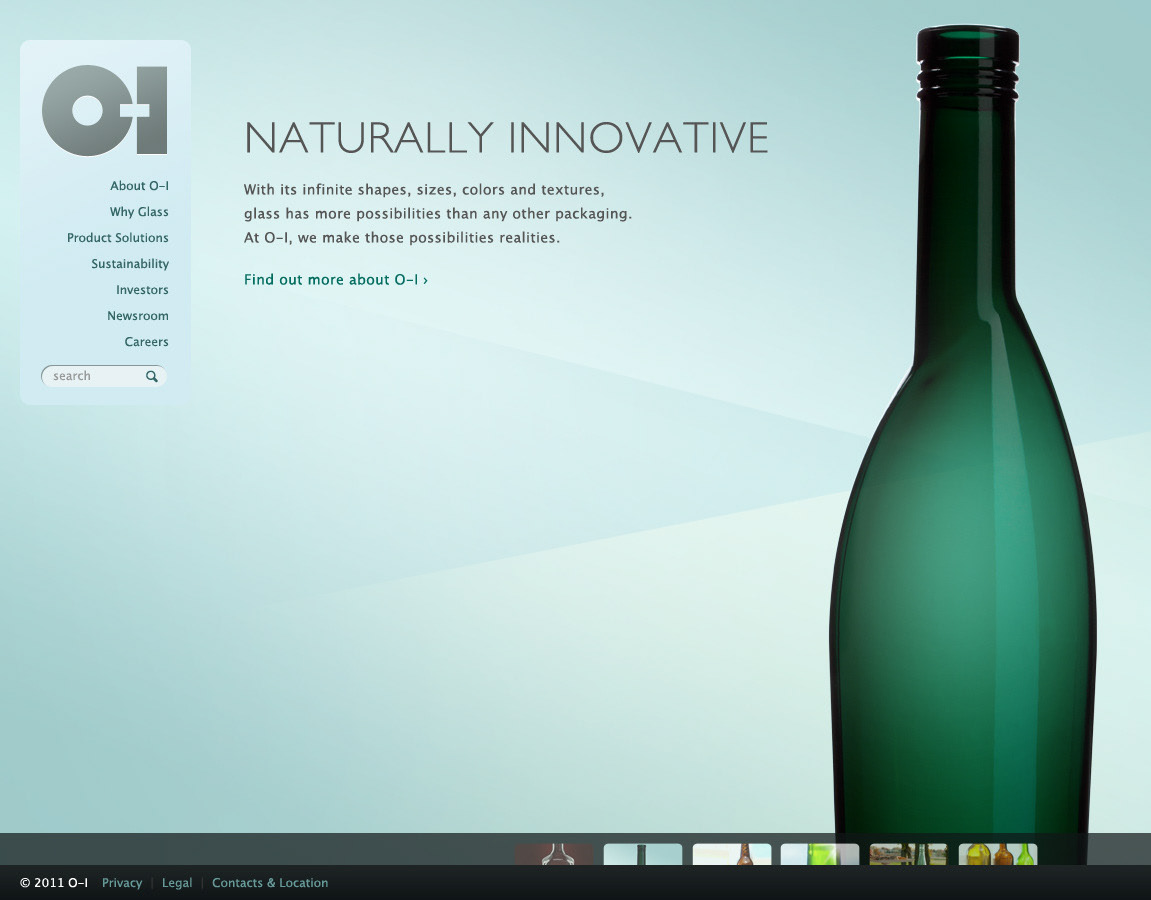Visit the Careers page
Screen dimensions: 1151x900
coord(147,341)
